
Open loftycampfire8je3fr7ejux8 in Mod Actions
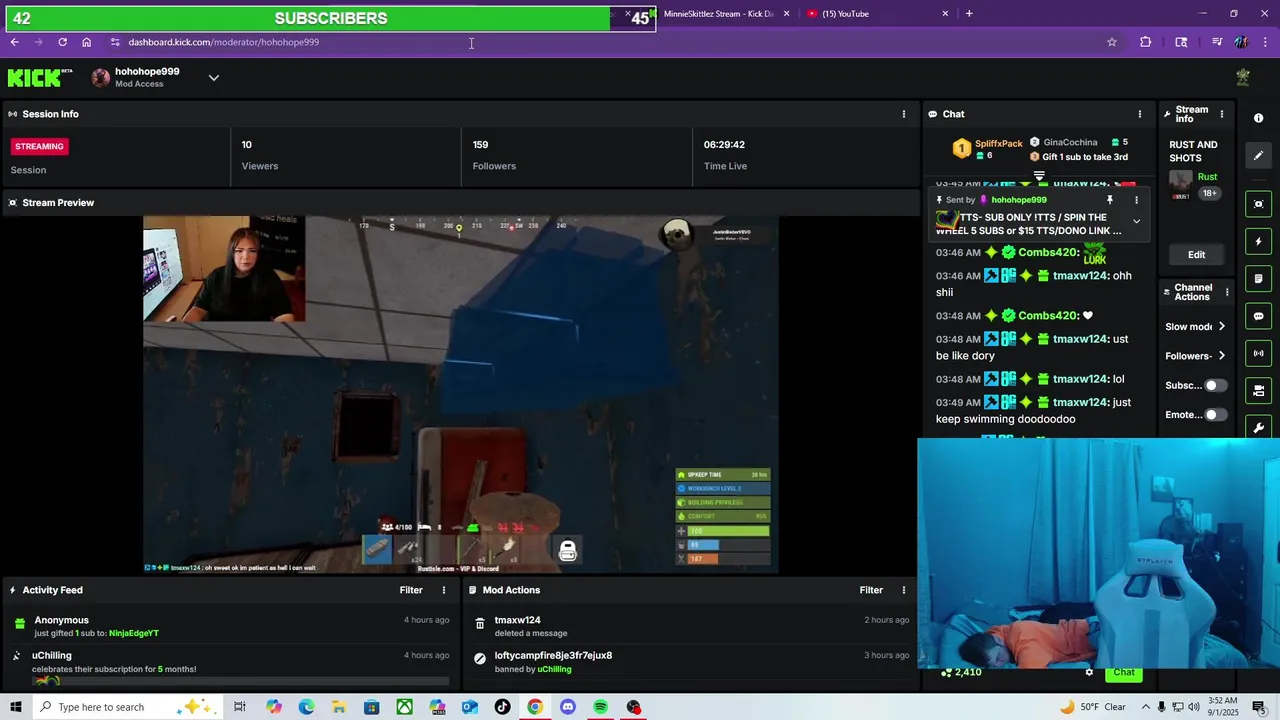tap(553, 656)
